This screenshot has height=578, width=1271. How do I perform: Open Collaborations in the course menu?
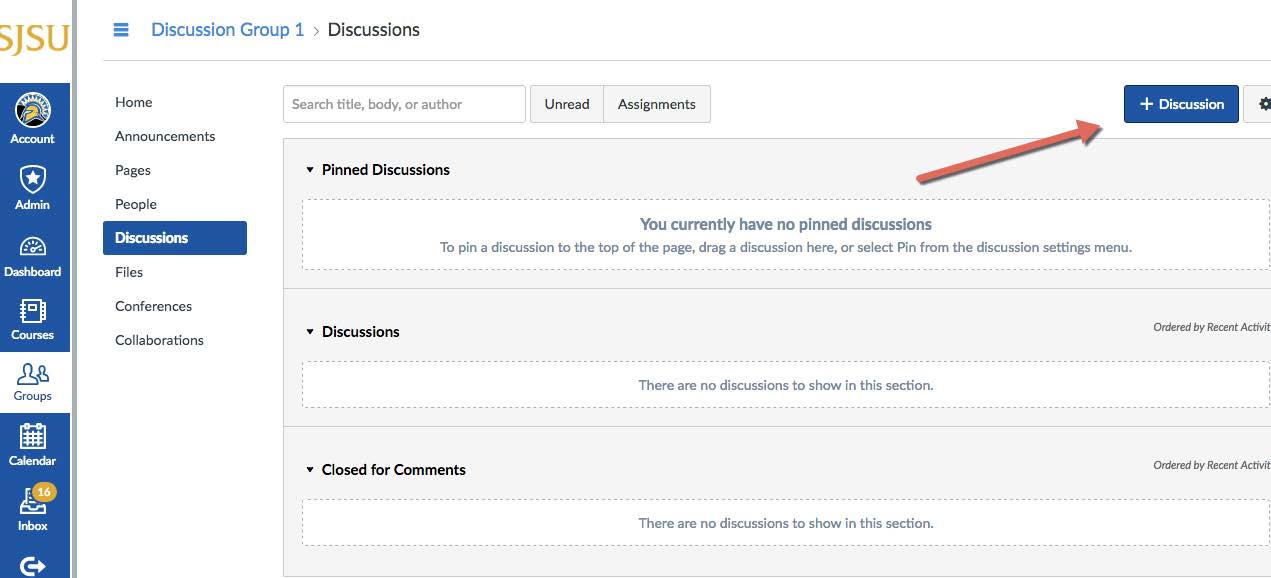tap(159, 340)
